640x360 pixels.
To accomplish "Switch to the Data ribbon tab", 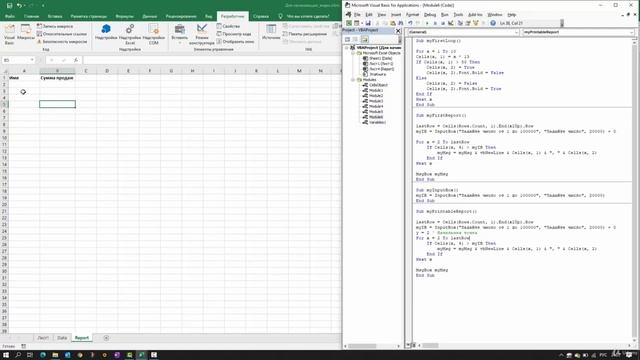I will point(150,16).
